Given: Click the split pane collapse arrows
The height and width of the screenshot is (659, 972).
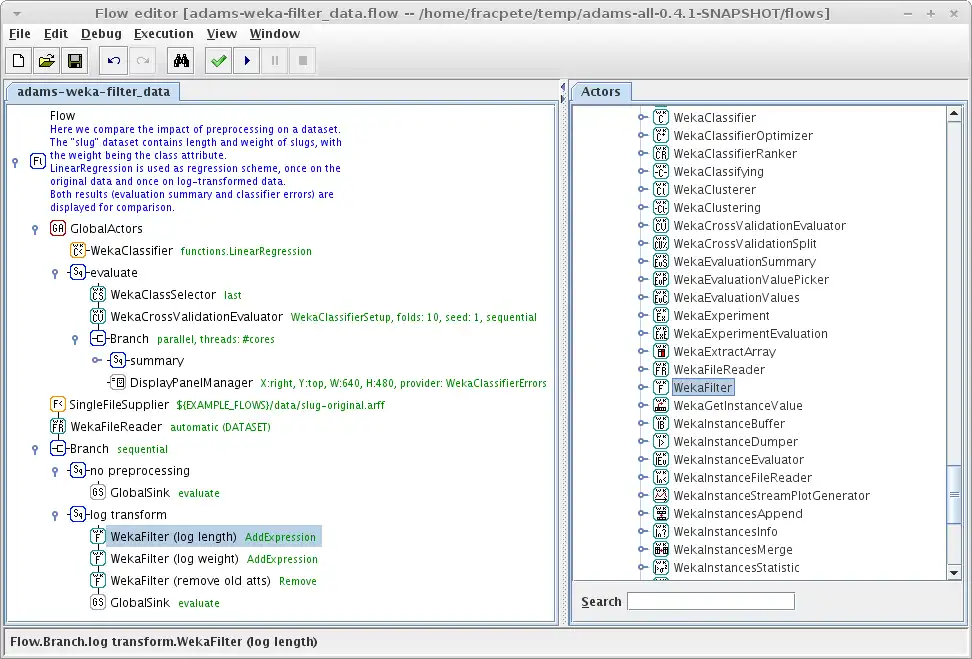Looking at the screenshot, I should [x=563, y=92].
